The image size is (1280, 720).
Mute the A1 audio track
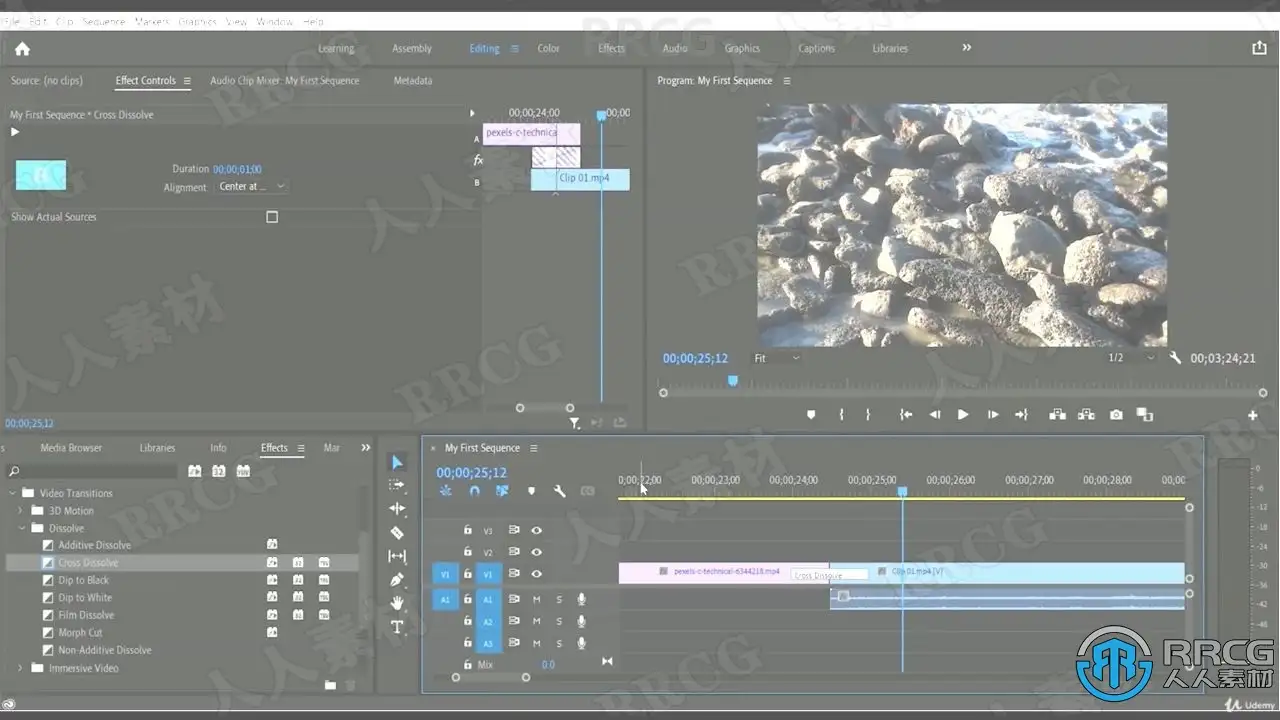pyautogui.click(x=536, y=599)
